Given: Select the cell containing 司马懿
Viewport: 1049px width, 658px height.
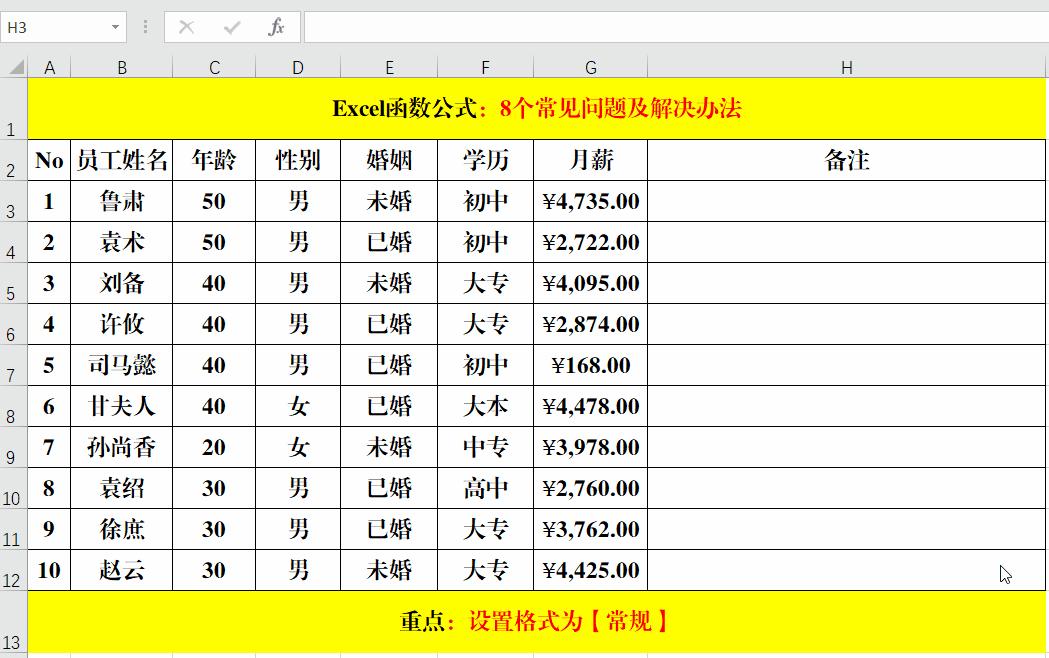Looking at the screenshot, I should click(122, 365).
